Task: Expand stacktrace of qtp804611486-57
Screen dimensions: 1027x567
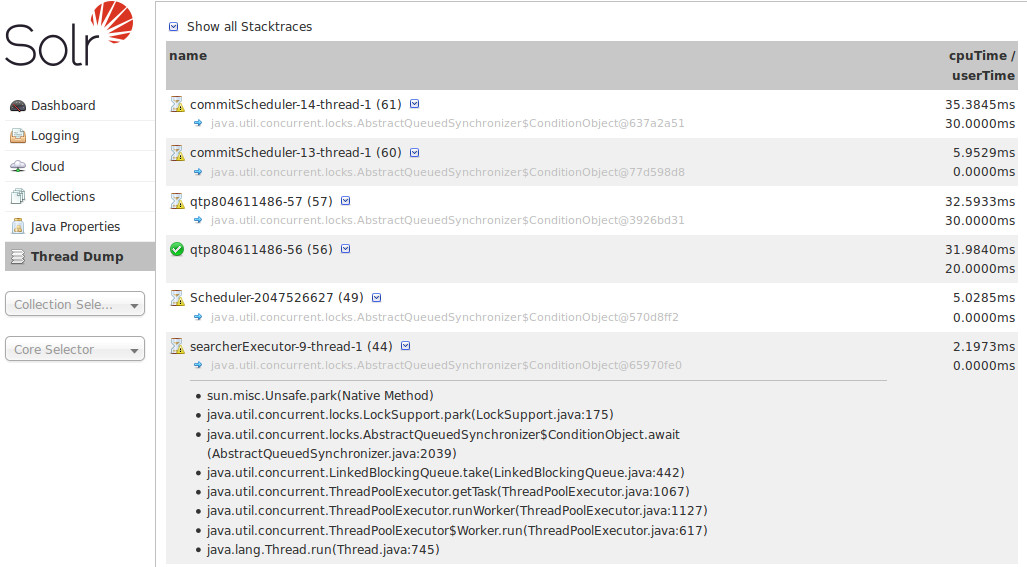Action: click(x=346, y=201)
